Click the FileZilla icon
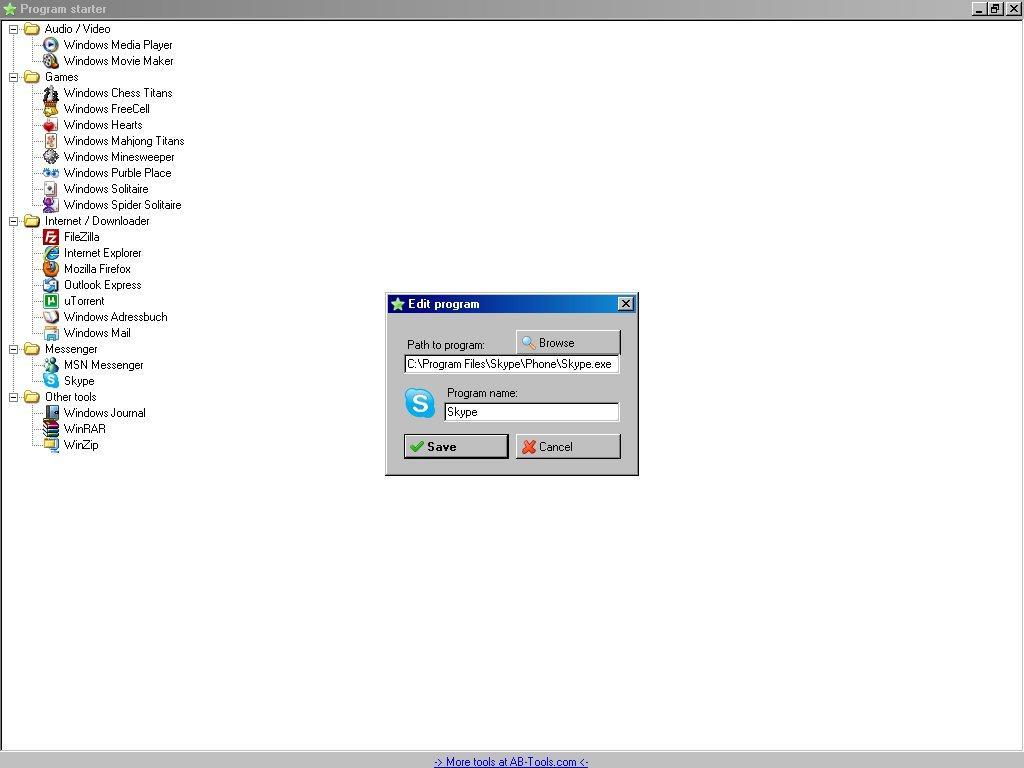The image size is (1024, 768). point(51,237)
